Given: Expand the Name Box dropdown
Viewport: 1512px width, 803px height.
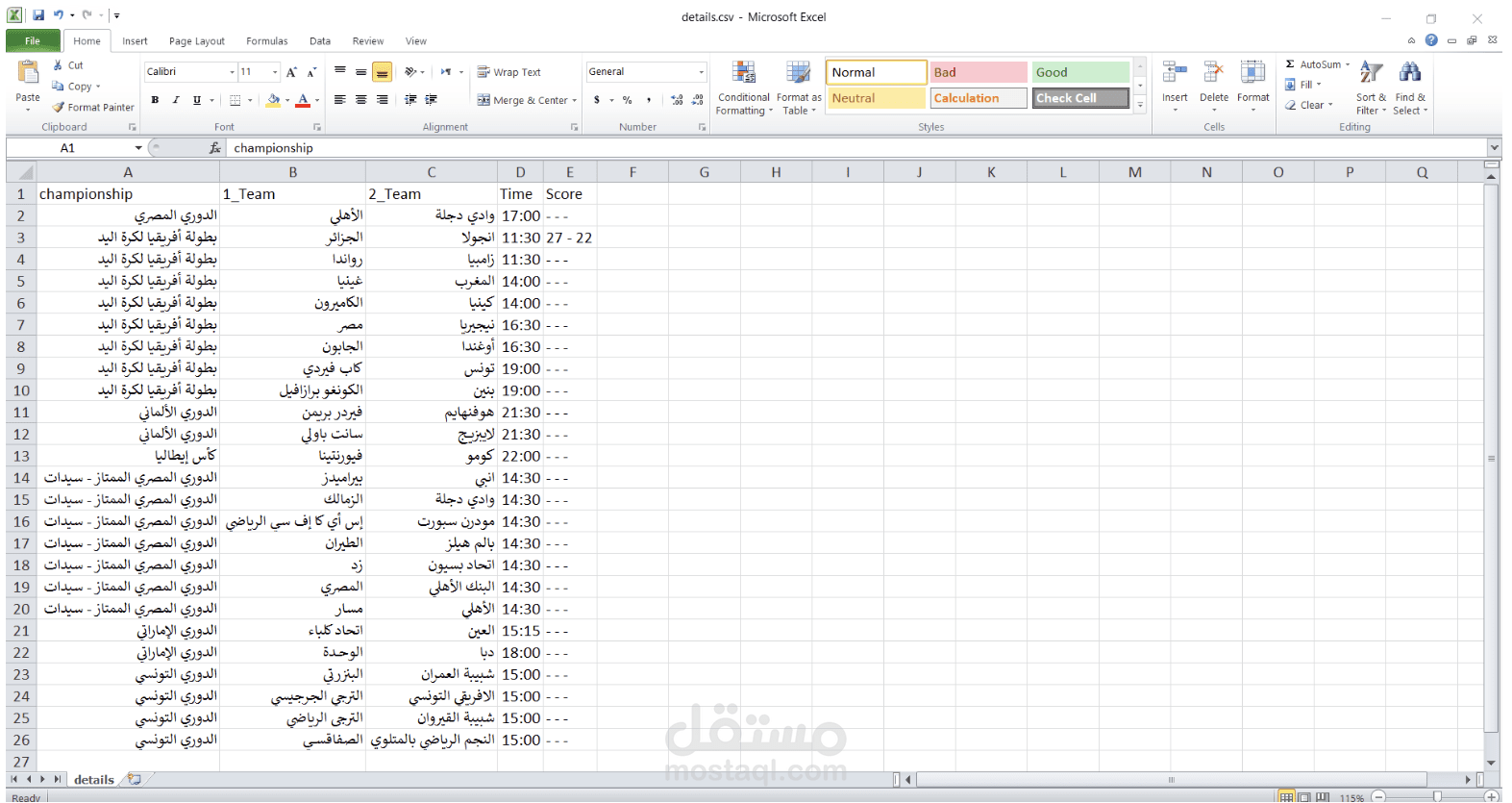Looking at the screenshot, I should [138, 148].
